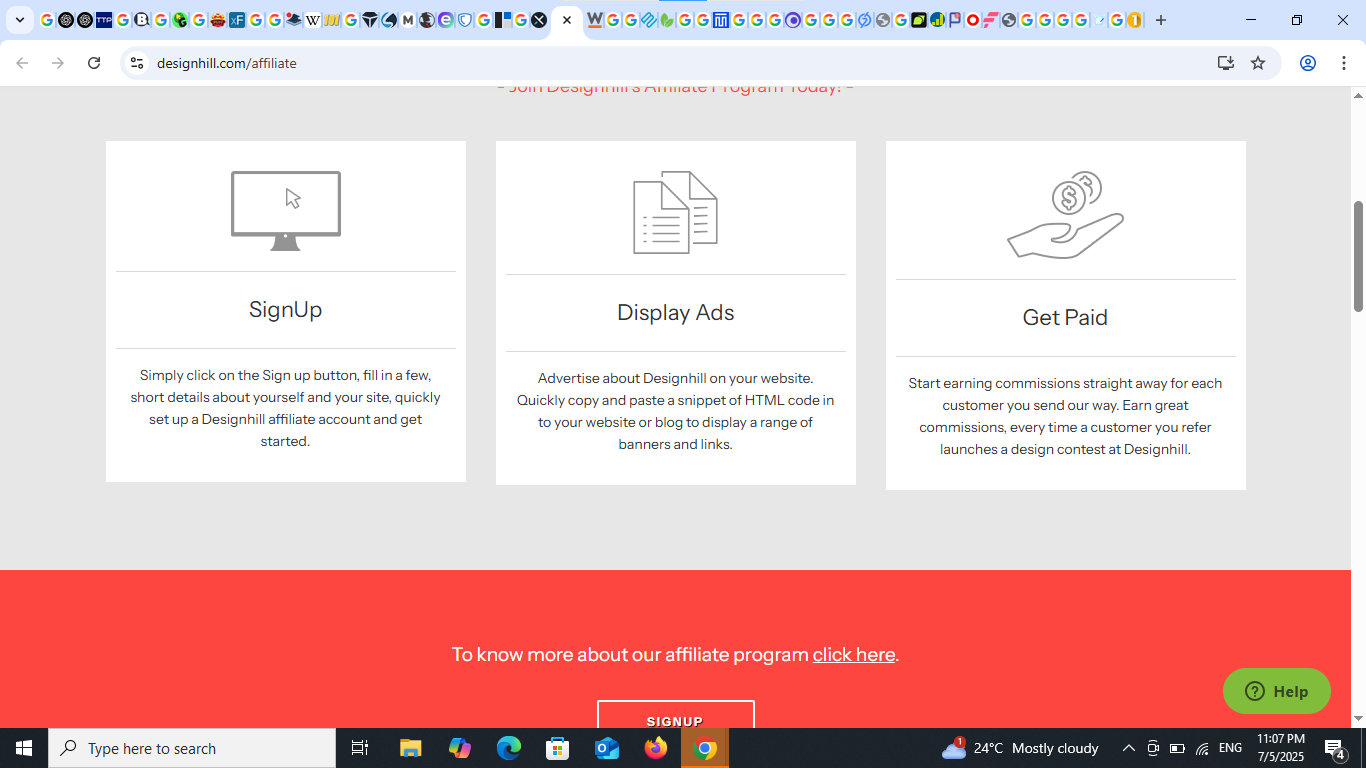Switch to the orange number 1 tab
Image resolution: width=1366 pixels, height=768 pixels.
[1134, 20]
